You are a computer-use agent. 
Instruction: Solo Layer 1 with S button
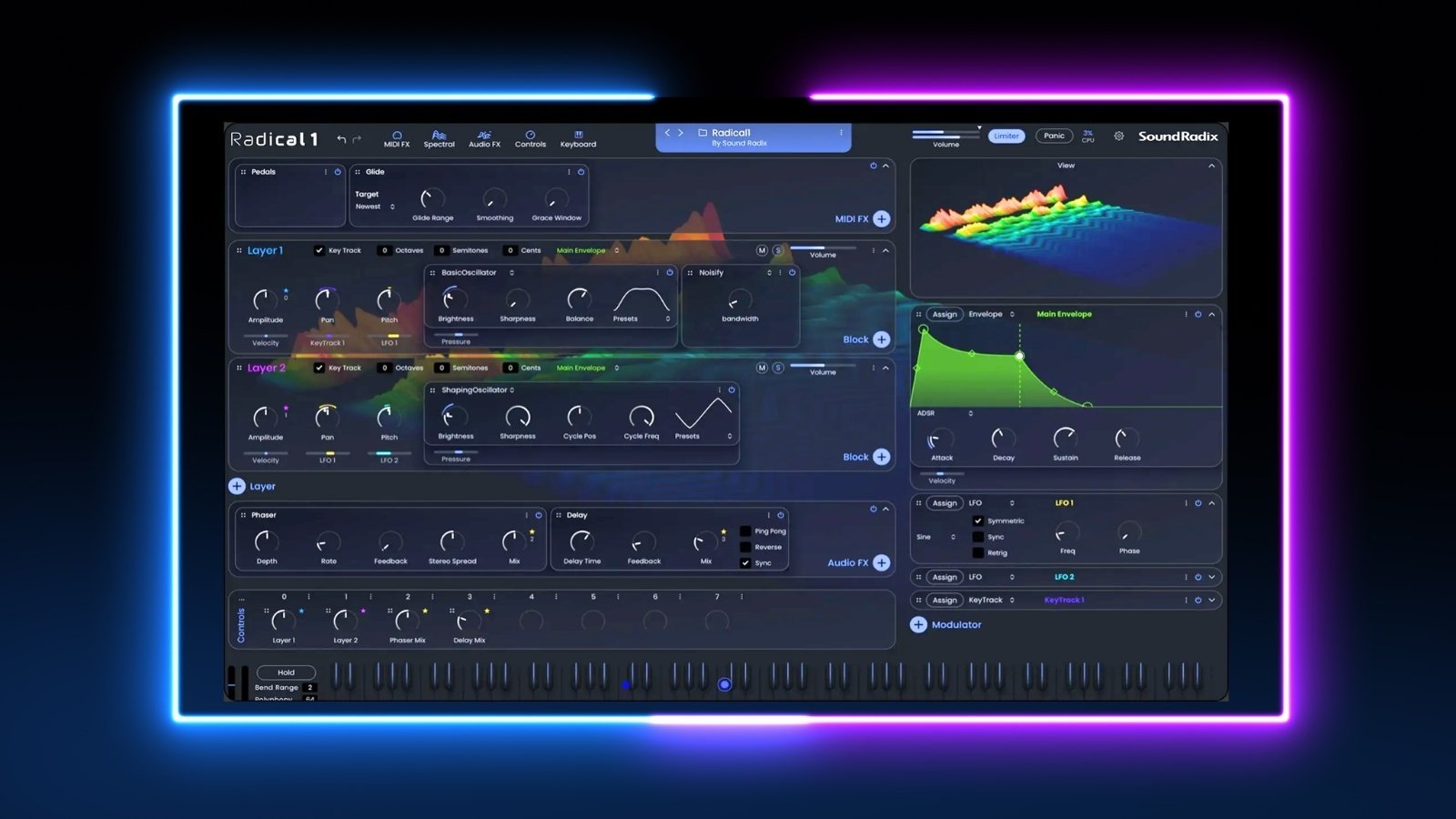777,250
